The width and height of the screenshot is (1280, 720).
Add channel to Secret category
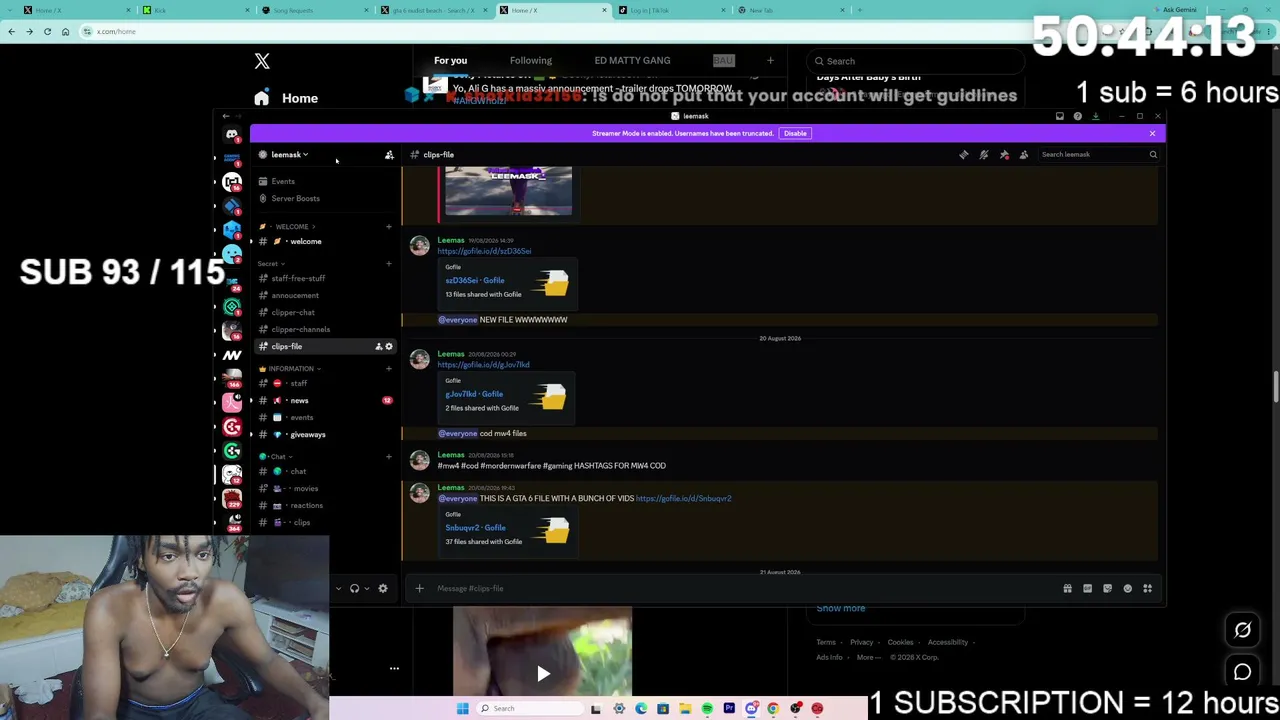389,264
